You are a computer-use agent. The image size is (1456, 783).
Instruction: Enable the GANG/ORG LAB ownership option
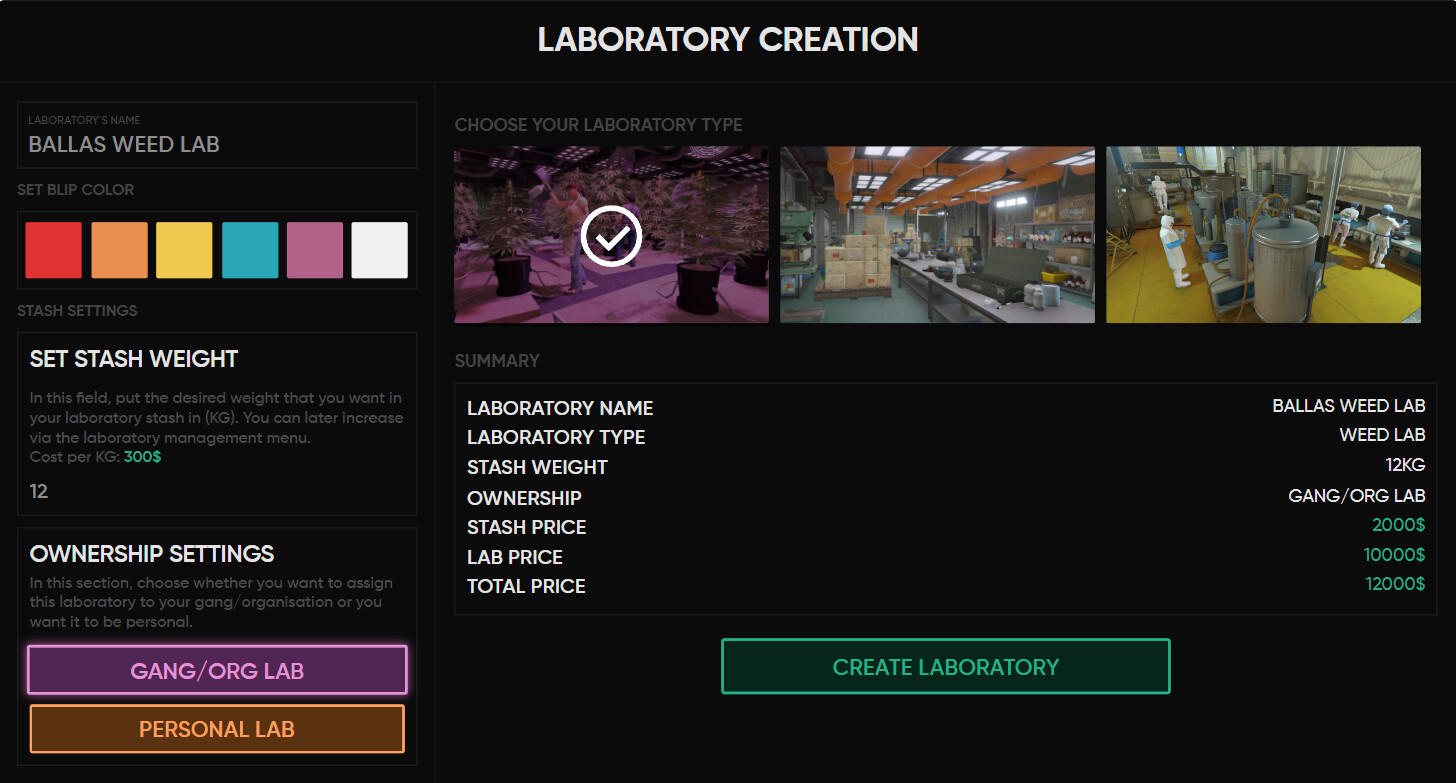[216, 669]
